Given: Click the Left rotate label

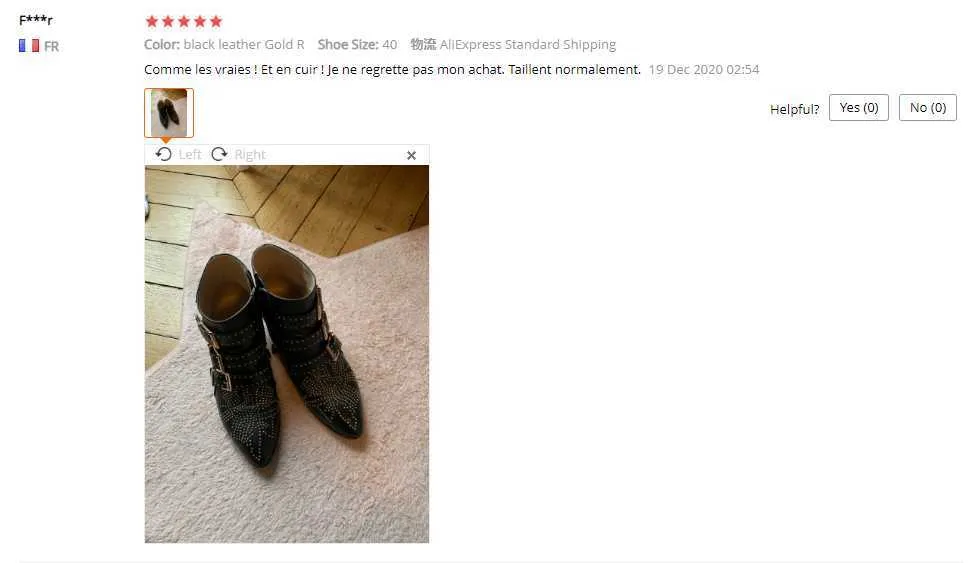Looking at the screenshot, I should [190, 154].
